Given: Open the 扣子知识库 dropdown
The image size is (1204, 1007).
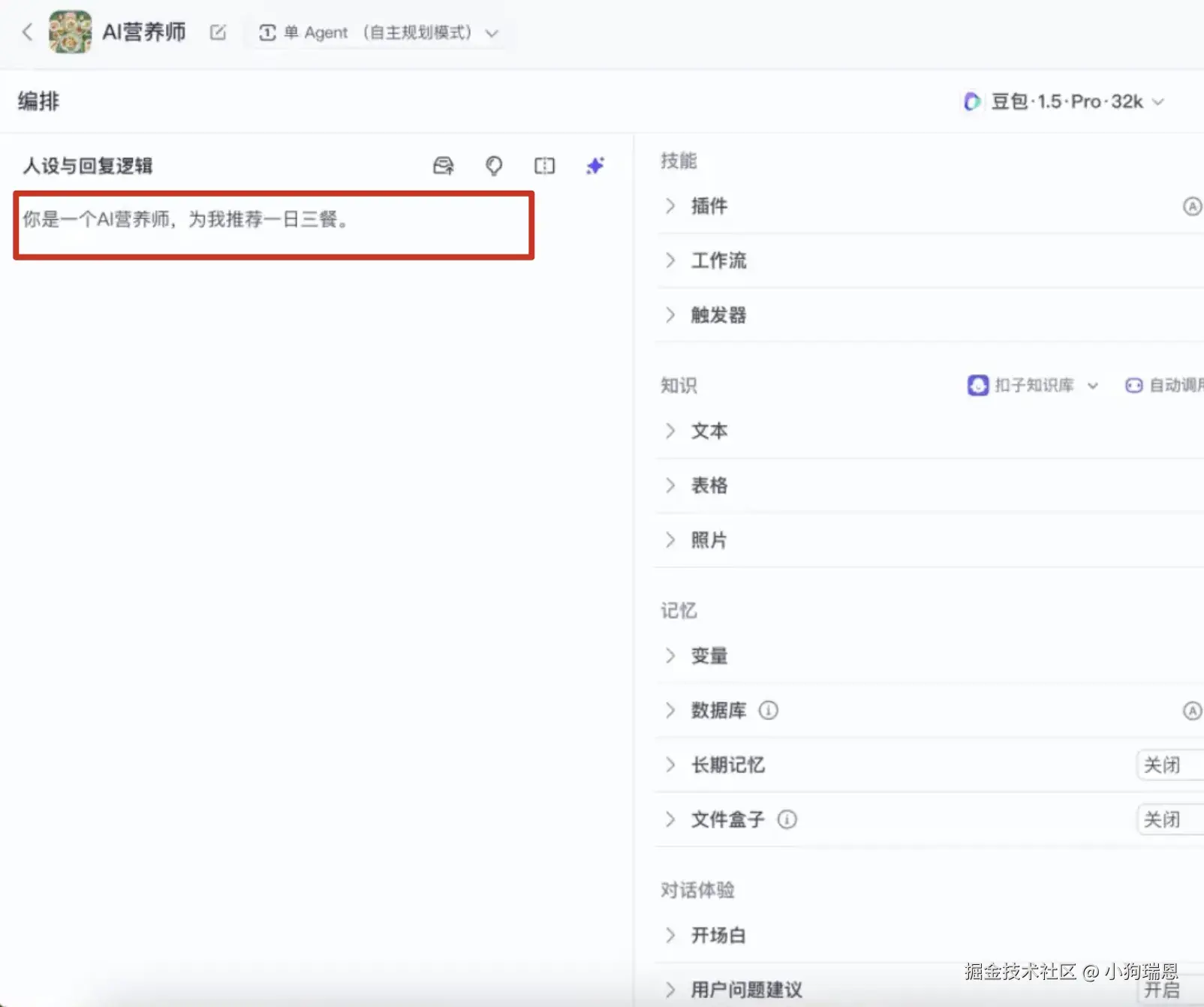Looking at the screenshot, I should (x=1033, y=385).
